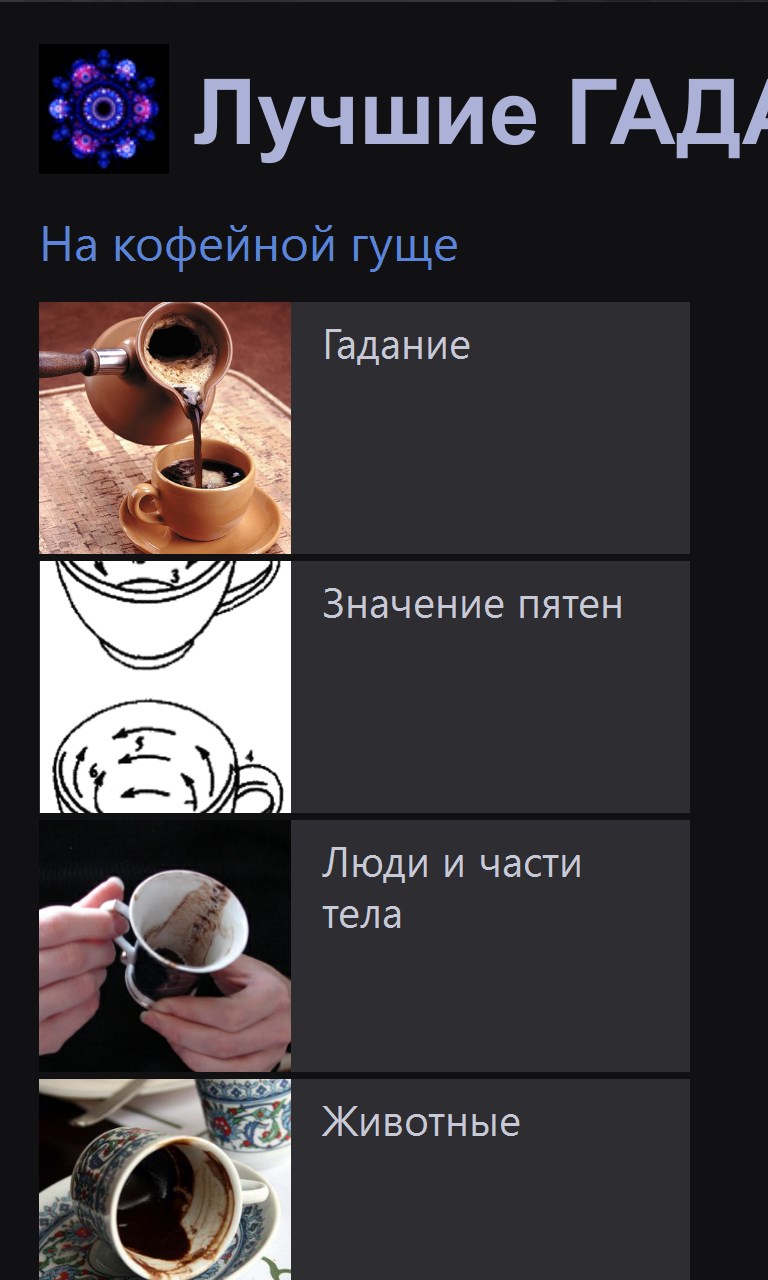768x1280 pixels.
Task: Click the gray area below "Люди и части тела"
Action: pos(490,1005)
